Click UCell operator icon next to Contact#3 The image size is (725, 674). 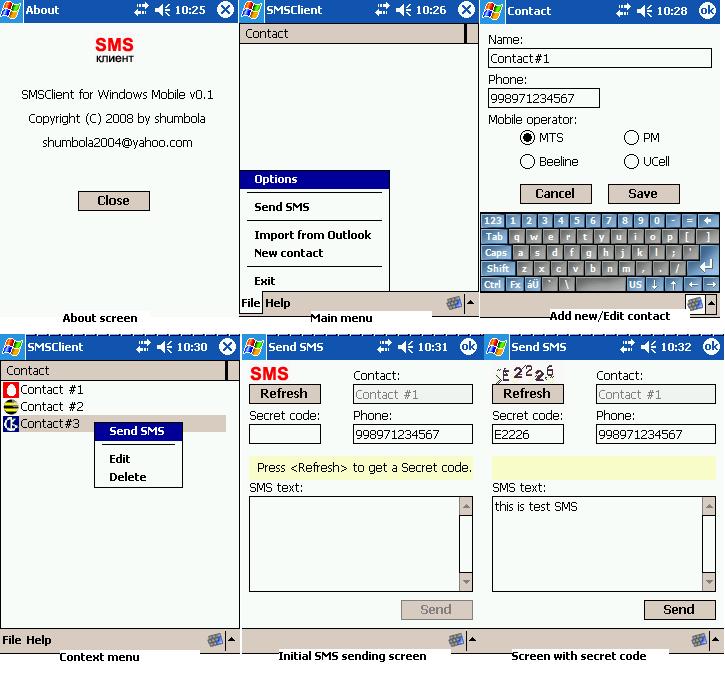tap(11, 423)
